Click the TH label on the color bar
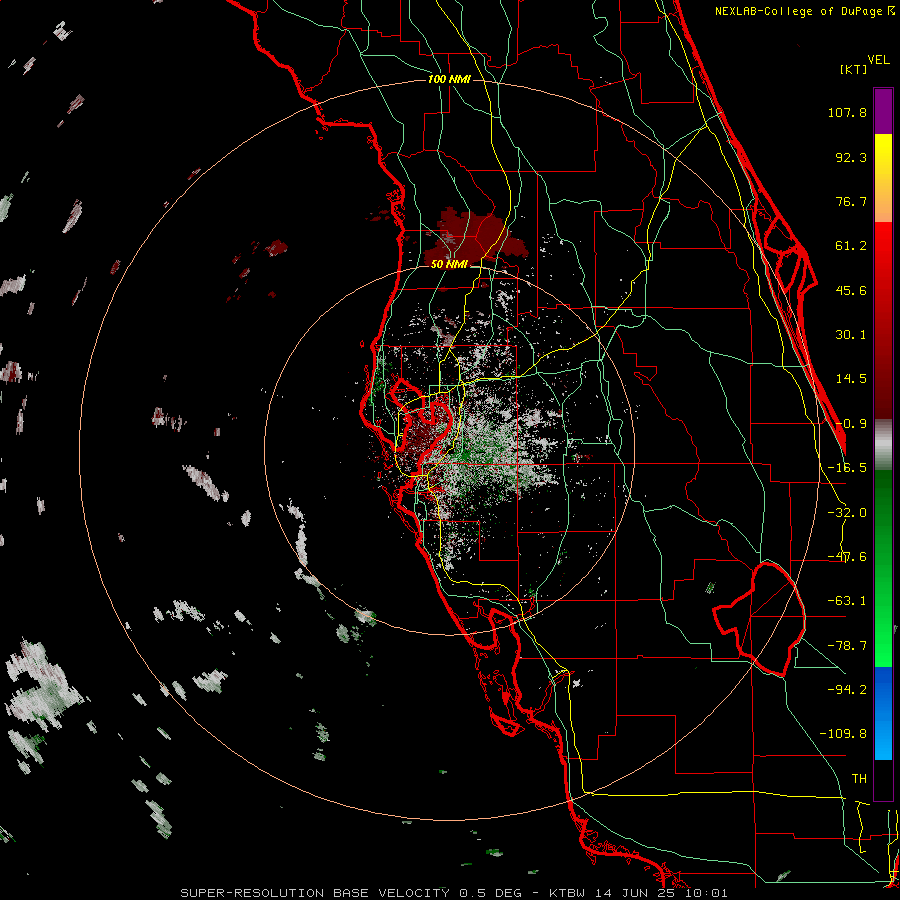 (859, 779)
